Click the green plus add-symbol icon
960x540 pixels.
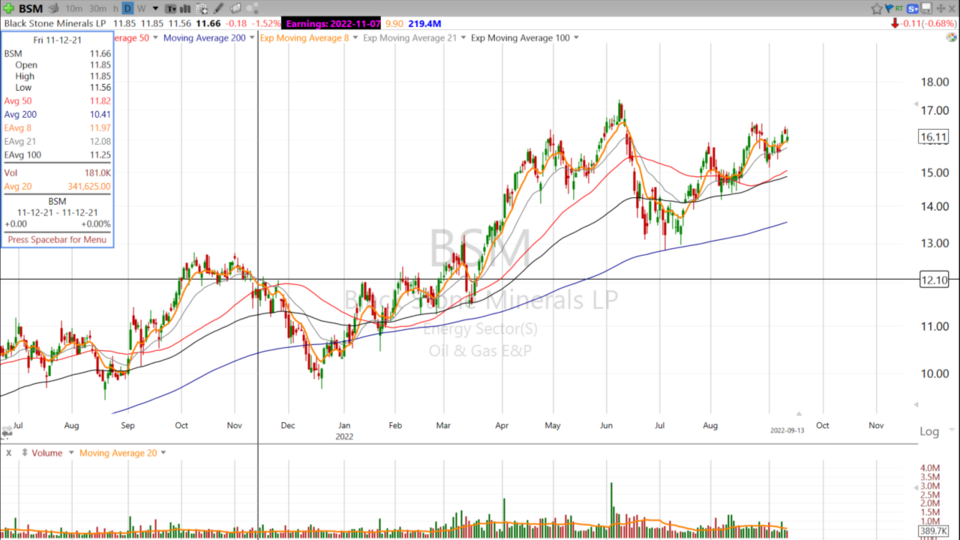point(9,9)
